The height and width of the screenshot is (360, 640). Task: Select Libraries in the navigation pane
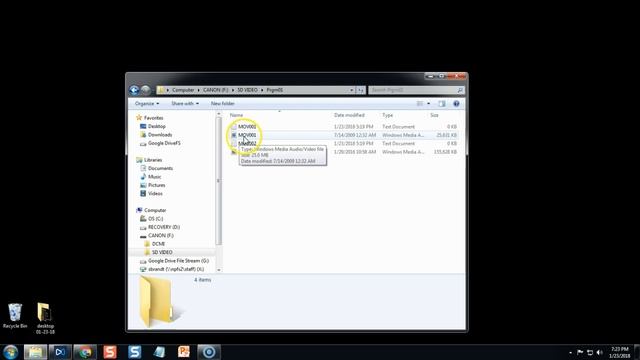[x=153, y=160]
